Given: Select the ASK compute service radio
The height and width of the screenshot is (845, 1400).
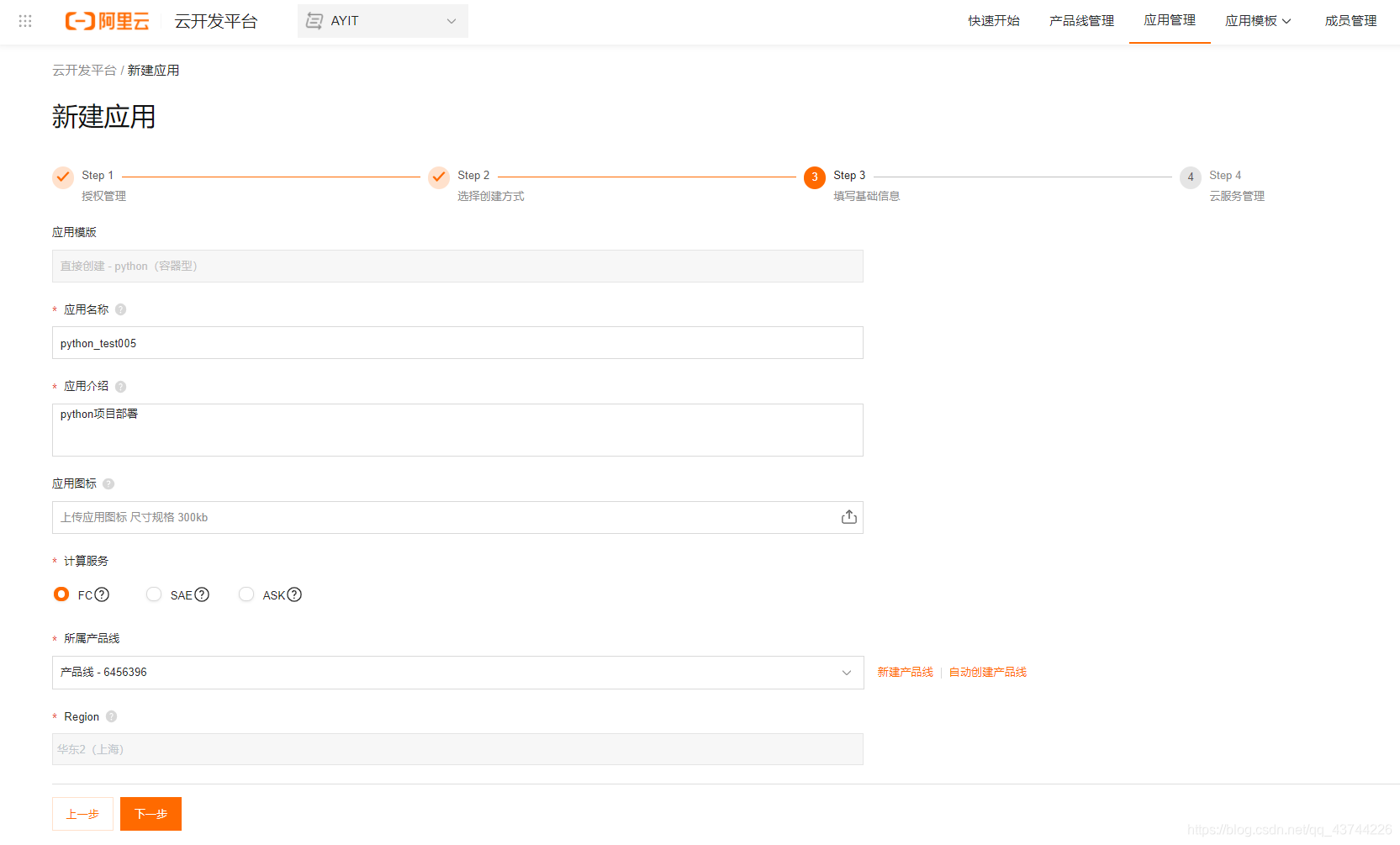Looking at the screenshot, I should pos(246,594).
